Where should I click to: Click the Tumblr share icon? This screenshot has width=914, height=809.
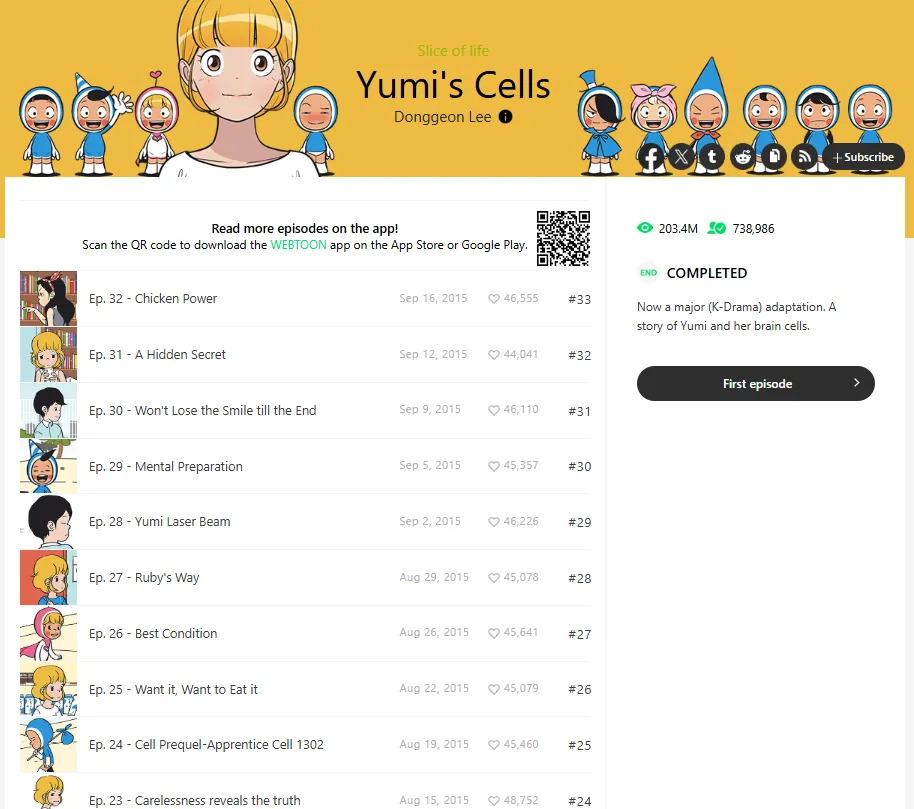[x=712, y=157]
